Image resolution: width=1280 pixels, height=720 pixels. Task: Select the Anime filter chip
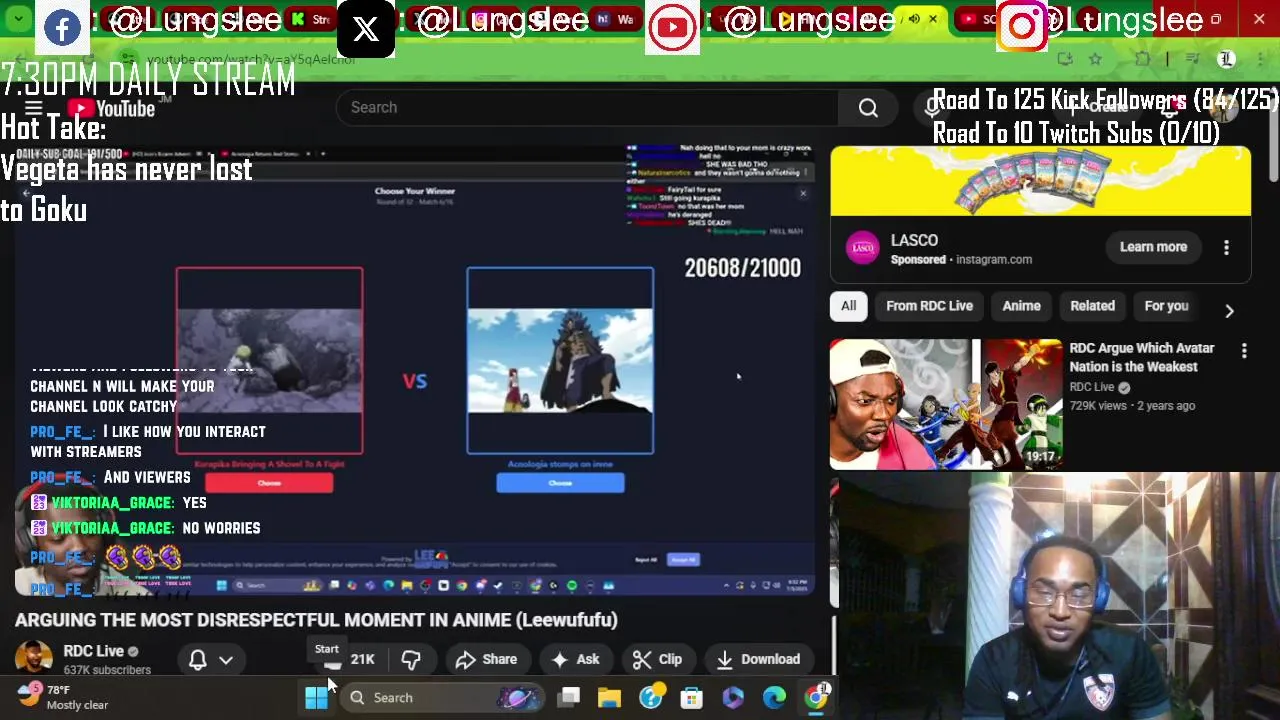point(1021,306)
